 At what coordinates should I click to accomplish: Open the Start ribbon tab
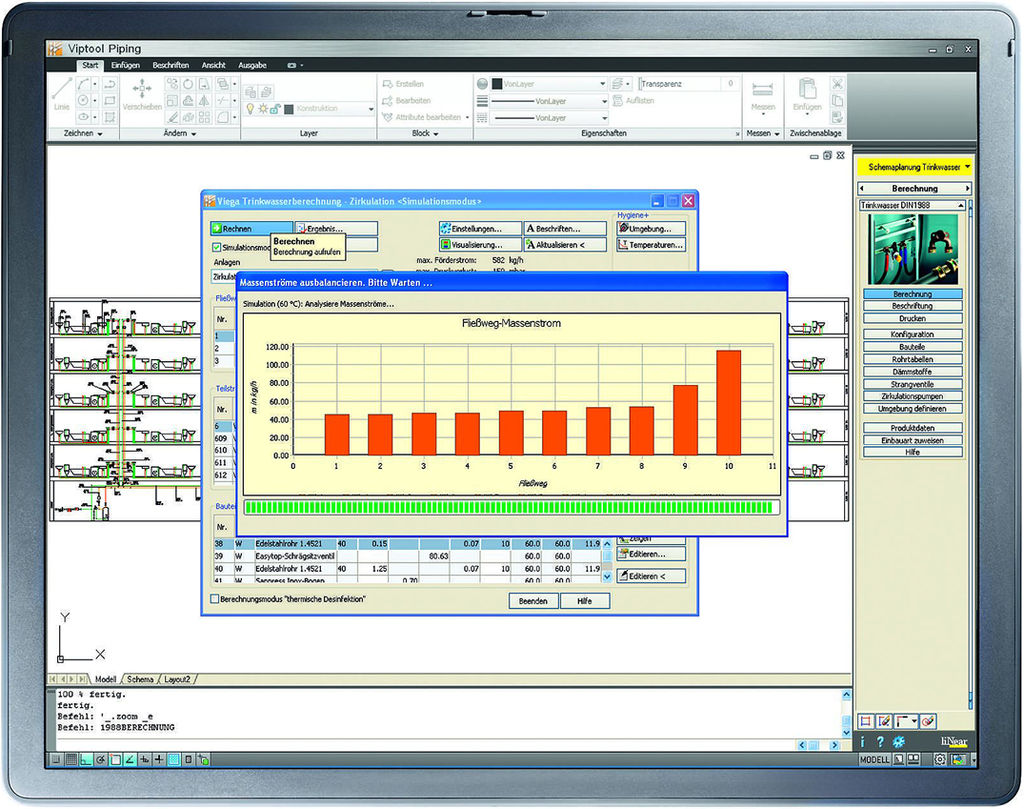[90, 65]
